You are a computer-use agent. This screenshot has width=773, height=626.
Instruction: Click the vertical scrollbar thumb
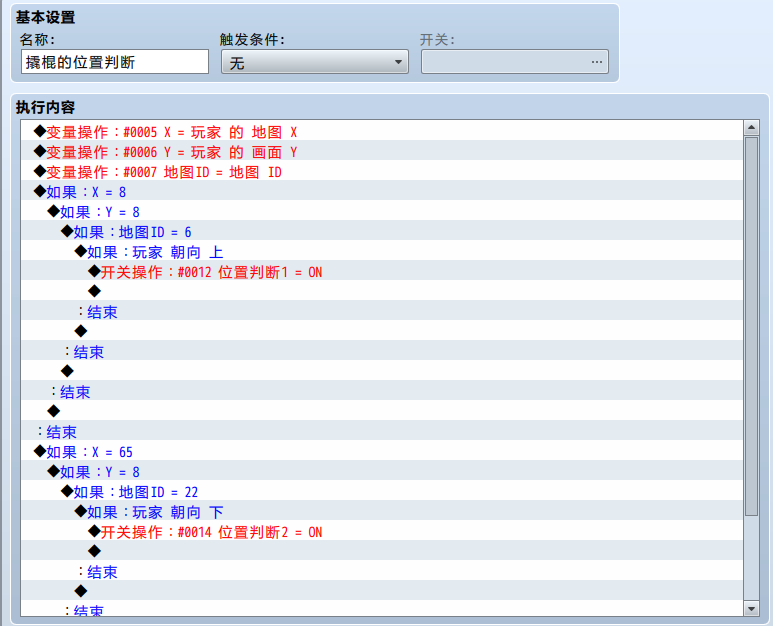click(x=751, y=326)
